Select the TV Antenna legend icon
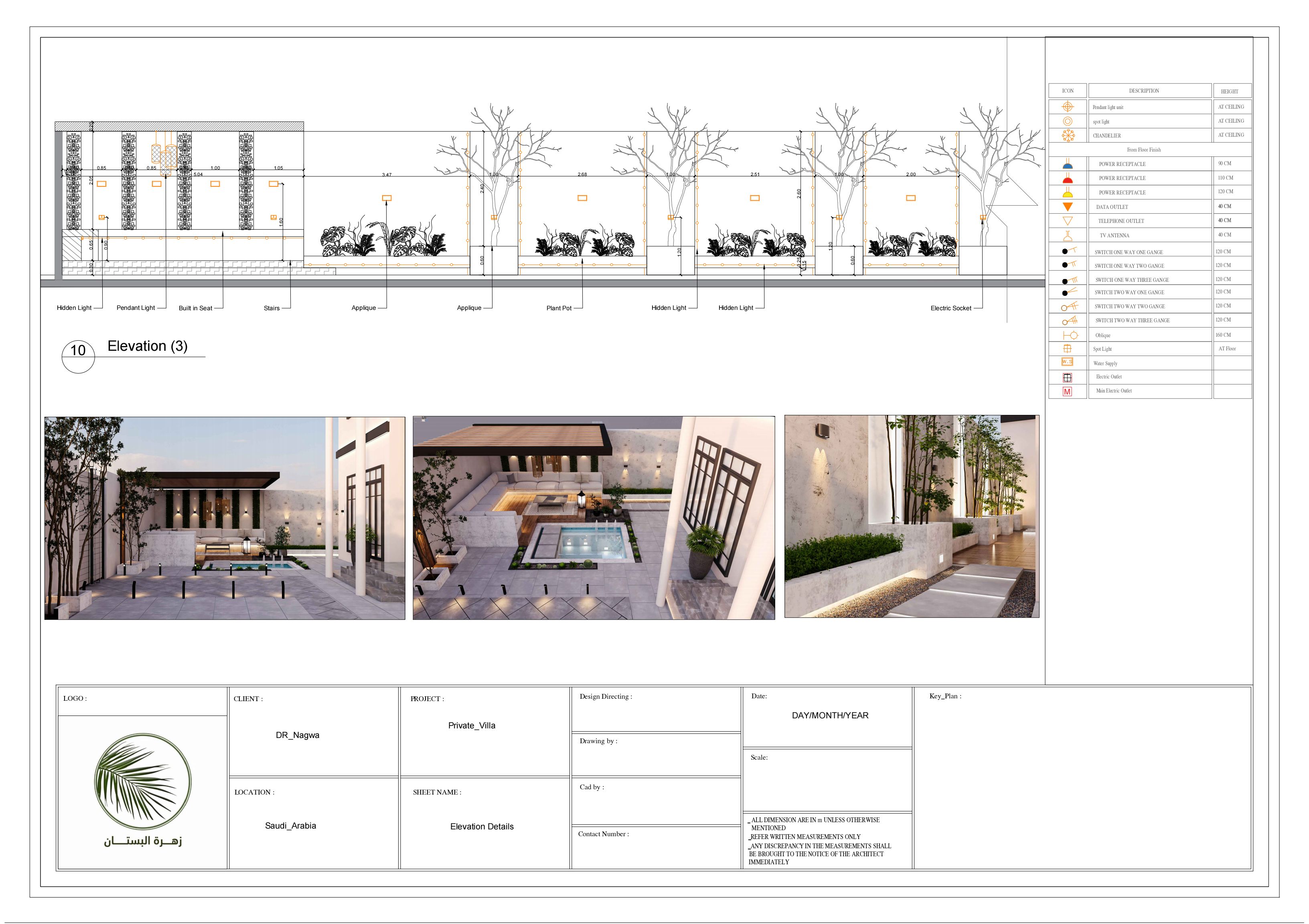Viewport: 1309px width, 924px height. pyautogui.click(x=1067, y=235)
